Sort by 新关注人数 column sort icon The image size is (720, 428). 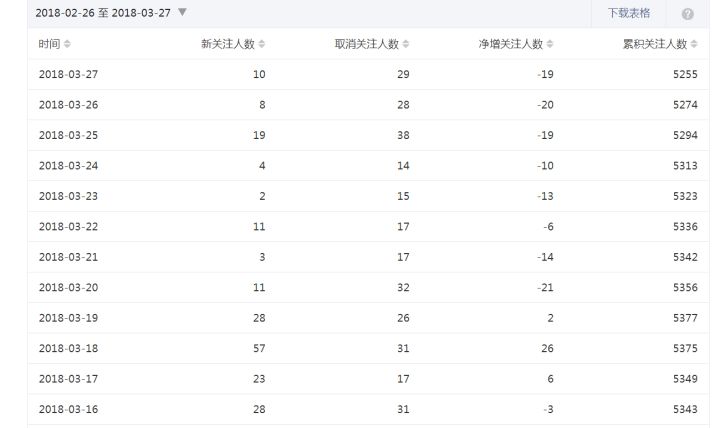262,44
